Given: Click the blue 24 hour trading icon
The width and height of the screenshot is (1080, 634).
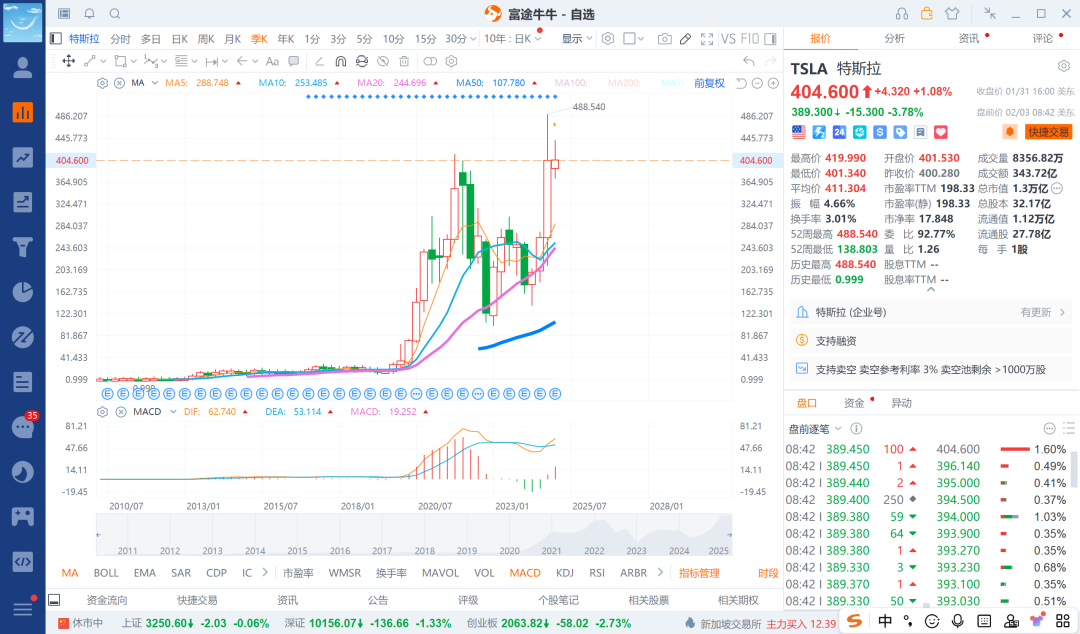Looking at the screenshot, I should coord(839,132).
